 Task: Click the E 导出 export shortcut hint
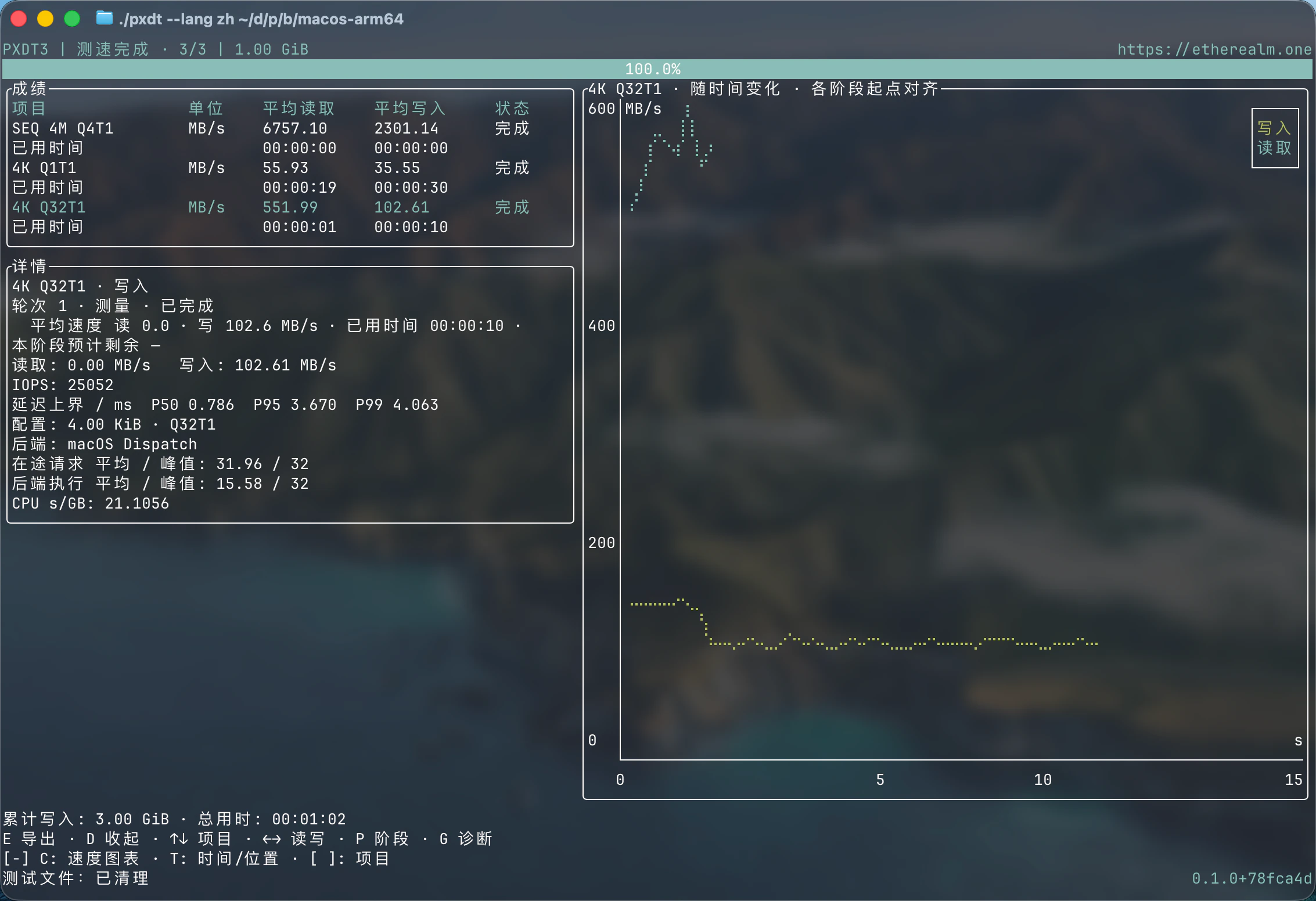pos(30,839)
